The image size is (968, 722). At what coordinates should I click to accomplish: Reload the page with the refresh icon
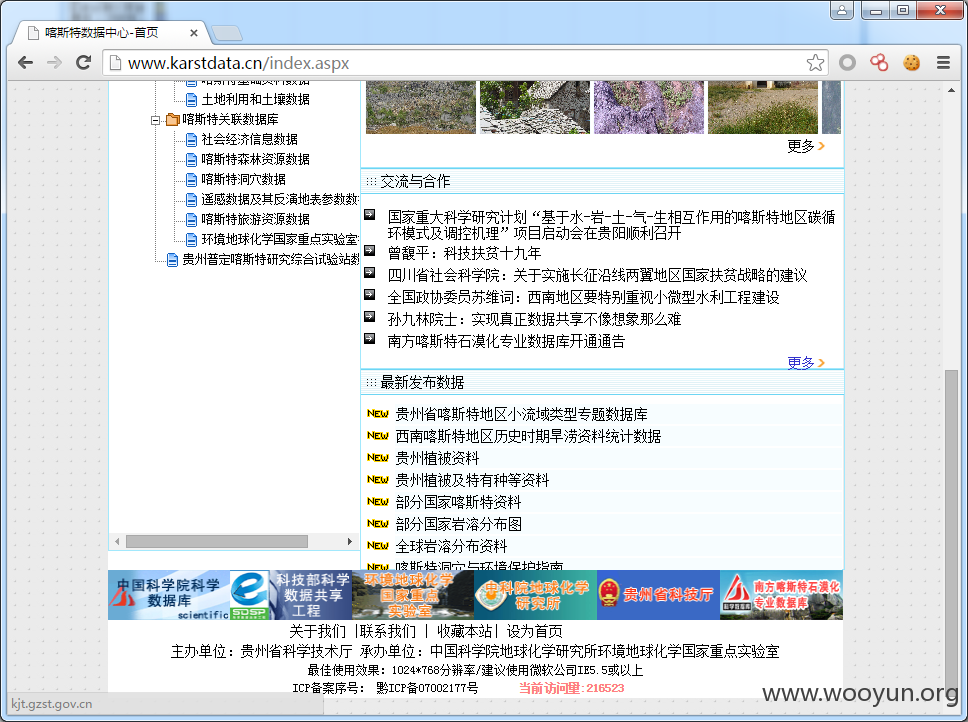pyautogui.click(x=83, y=62)
